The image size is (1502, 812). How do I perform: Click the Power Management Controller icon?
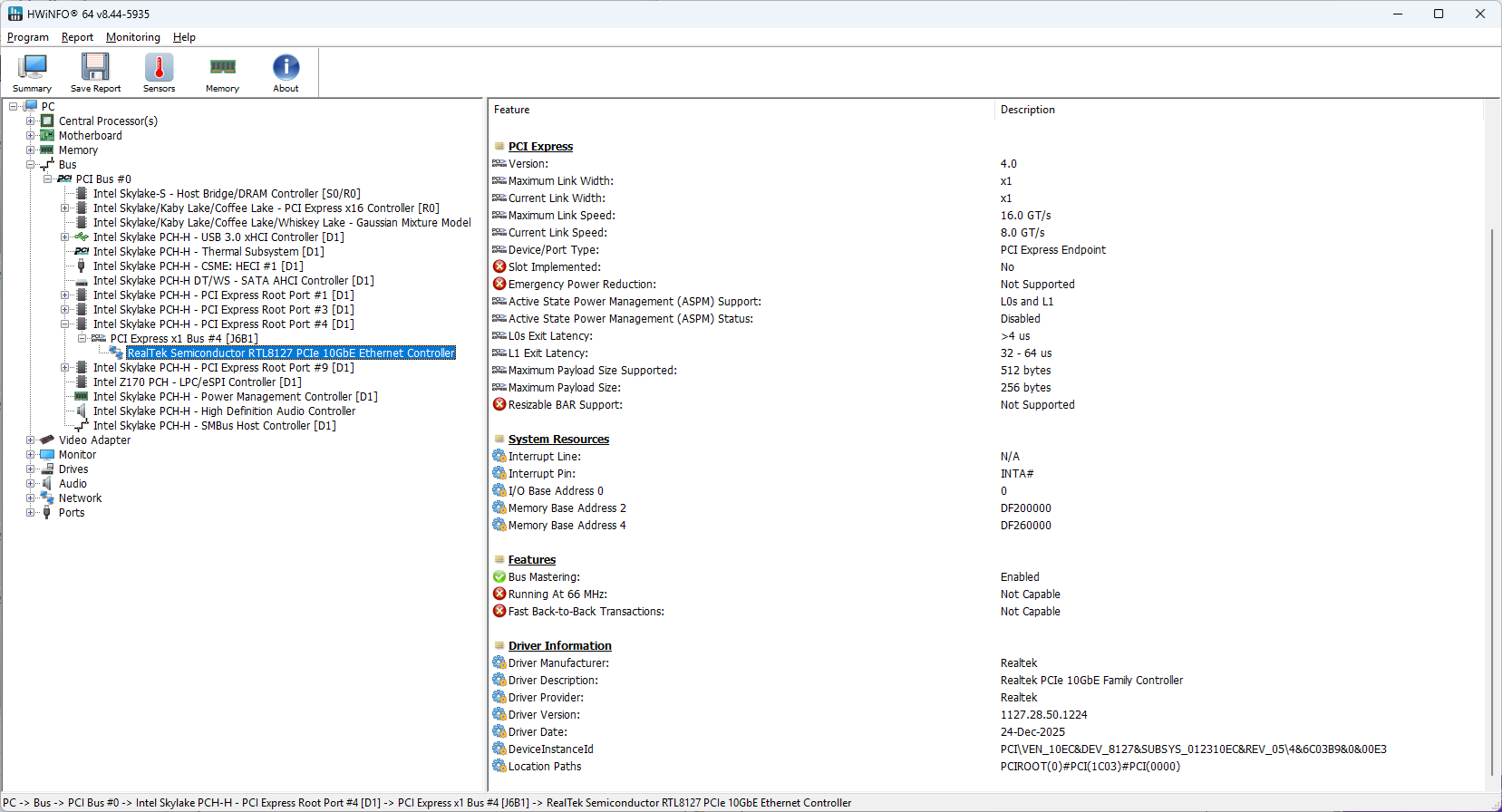click(x=82, y=397)
